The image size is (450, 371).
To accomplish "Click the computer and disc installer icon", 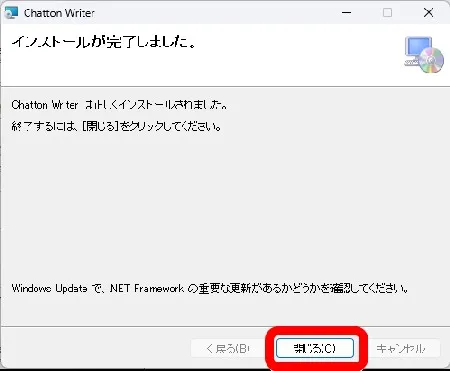I will coord(424,55).
